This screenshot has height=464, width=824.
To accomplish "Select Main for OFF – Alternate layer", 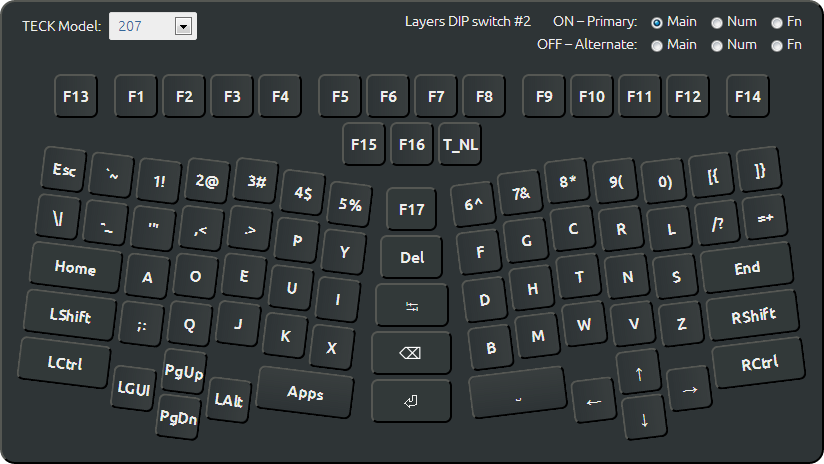I will (x=657, y=46).
